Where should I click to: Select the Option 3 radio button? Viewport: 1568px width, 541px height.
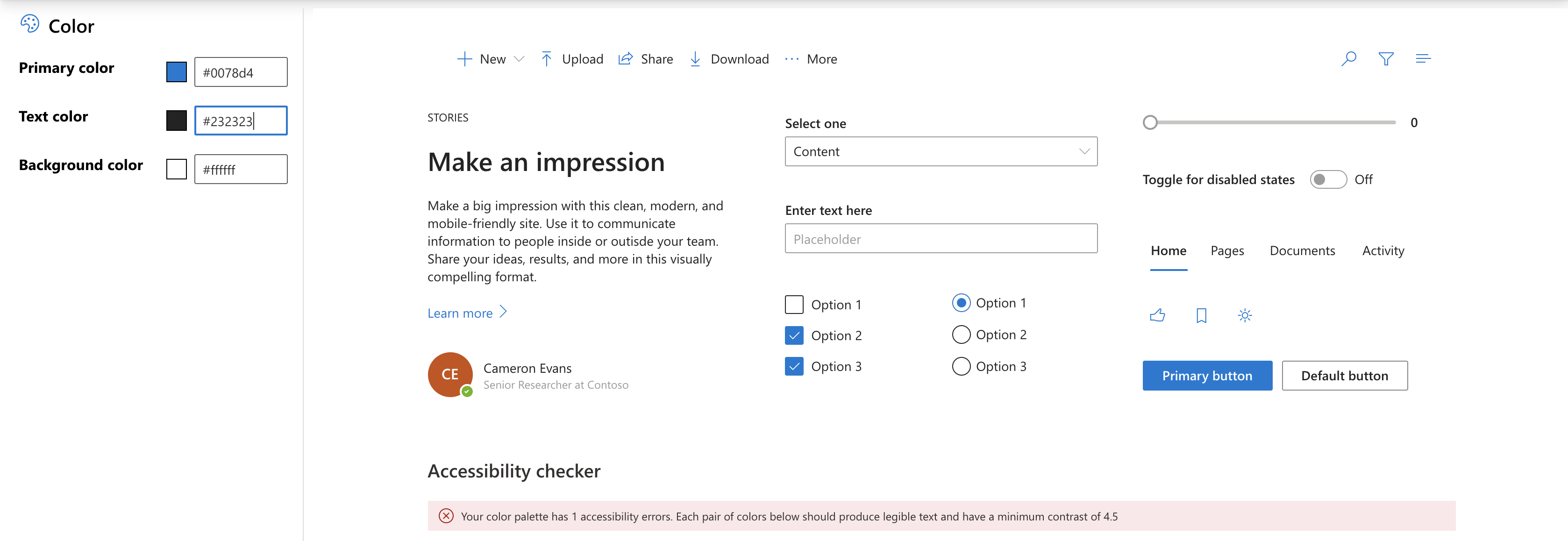pyautogui.click(x=961, y=366)
